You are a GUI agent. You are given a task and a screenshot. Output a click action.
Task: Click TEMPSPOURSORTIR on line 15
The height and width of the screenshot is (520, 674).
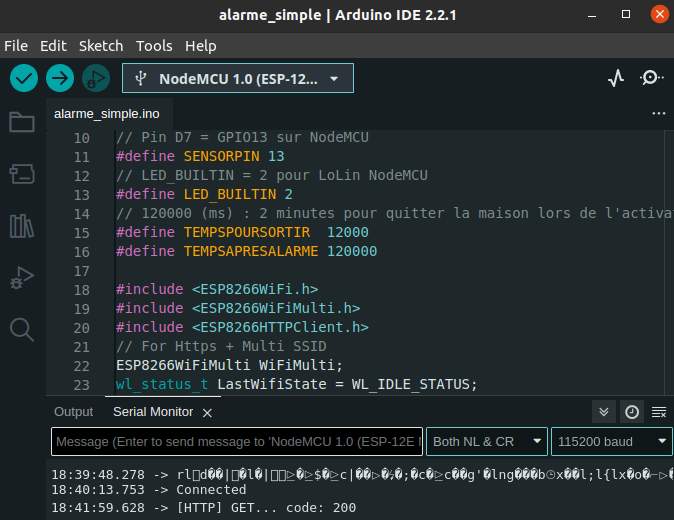(x=247, y=232)
